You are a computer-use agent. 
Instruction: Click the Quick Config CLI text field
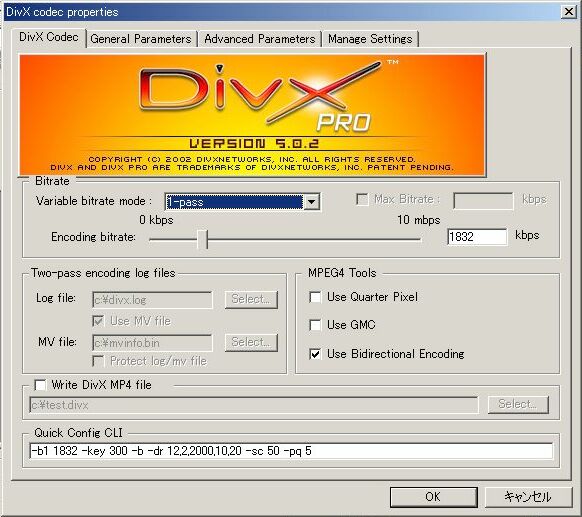pos(291,451)
